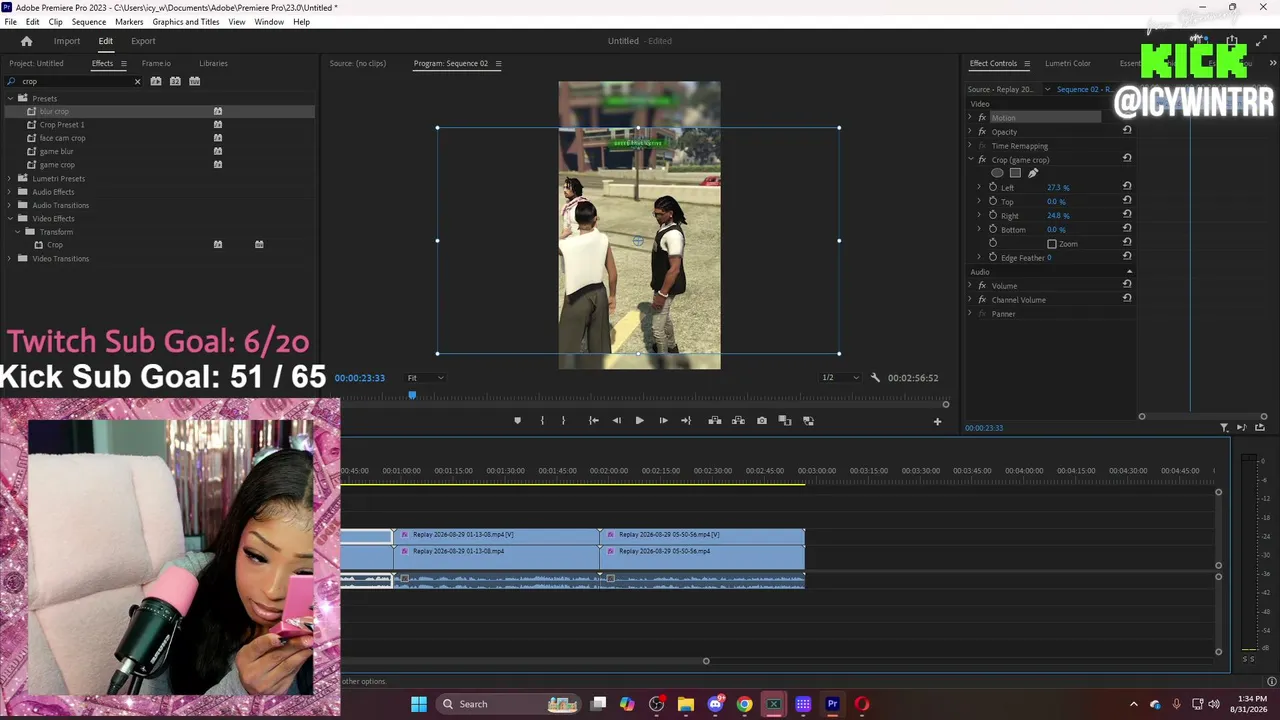The height and width of the screenshot is (720, 1280).
Task: Create ellipse mask for Crop effect
Action: point(997,173)
